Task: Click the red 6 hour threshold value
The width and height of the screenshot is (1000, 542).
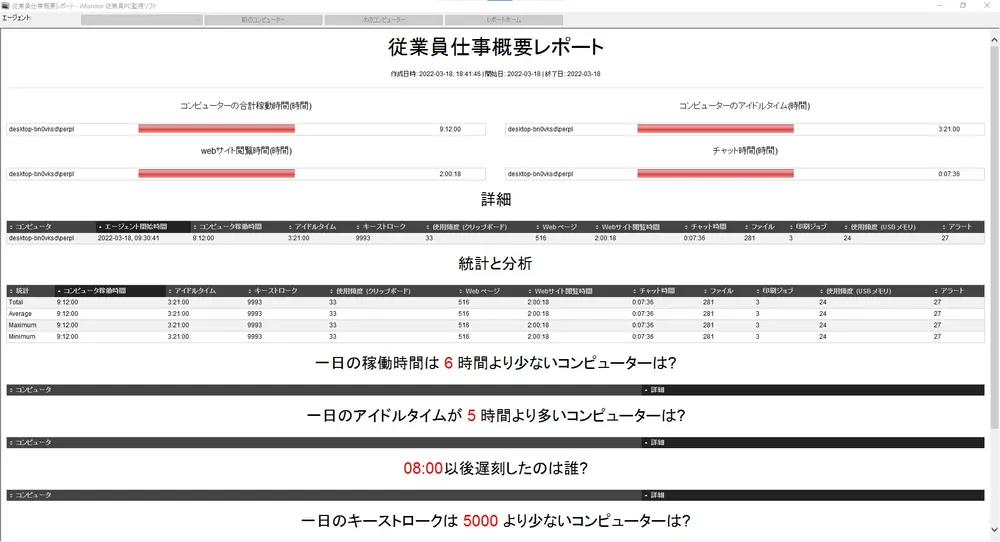Action: pos(448,363)
